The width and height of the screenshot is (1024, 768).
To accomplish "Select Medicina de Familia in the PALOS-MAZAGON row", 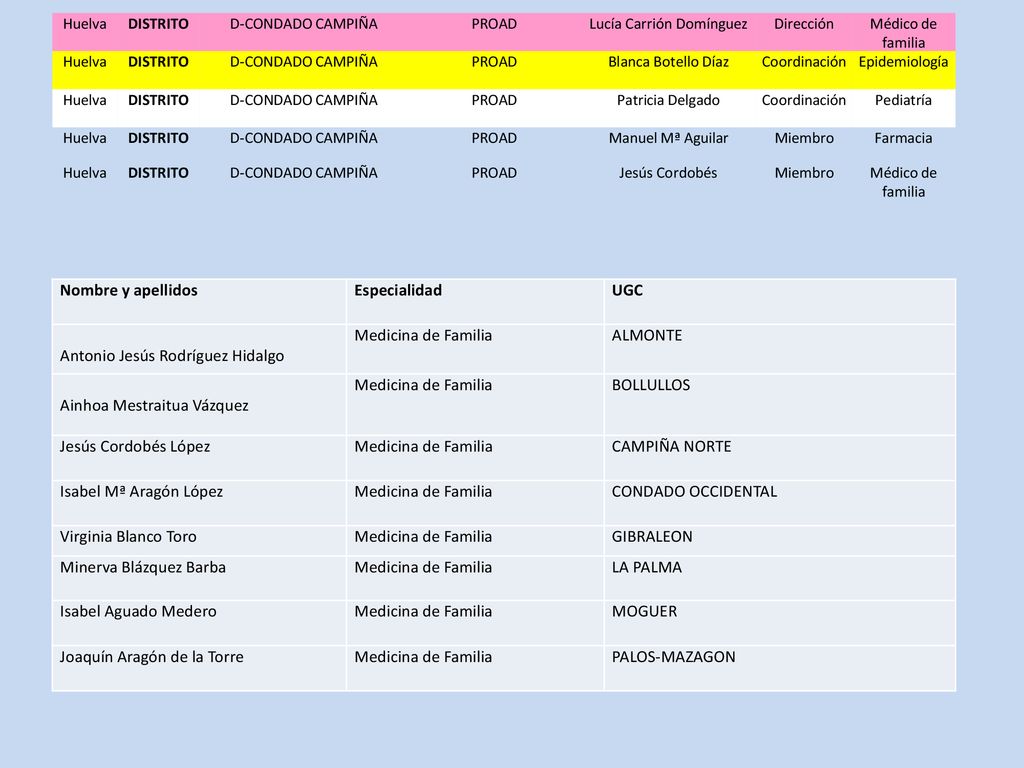I will point(423,657).
